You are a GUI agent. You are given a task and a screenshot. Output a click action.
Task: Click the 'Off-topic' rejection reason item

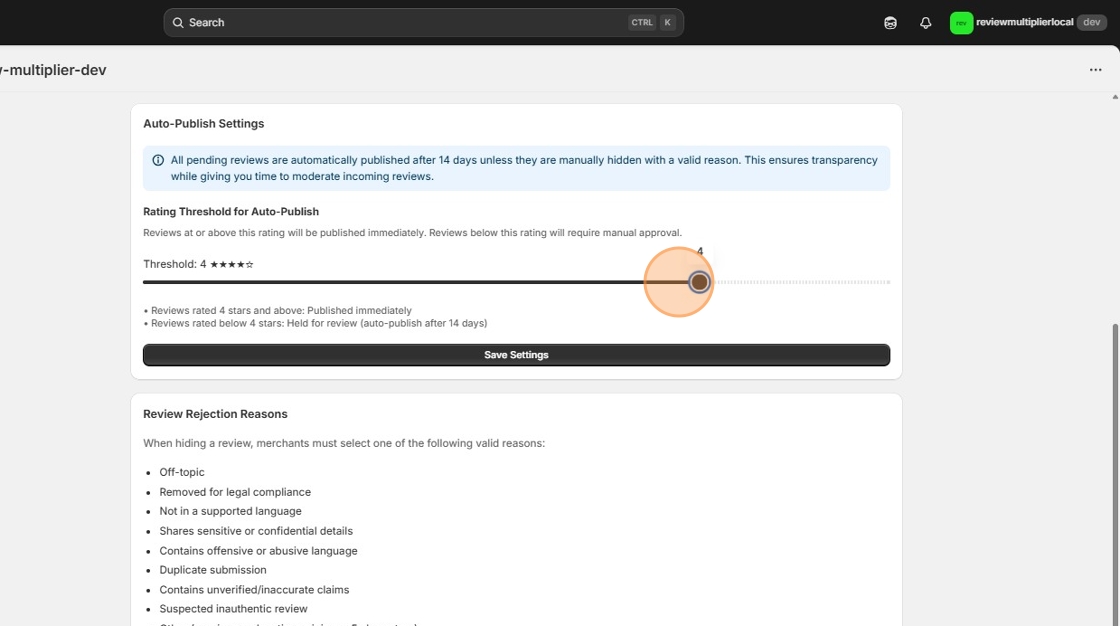point(182,471)
